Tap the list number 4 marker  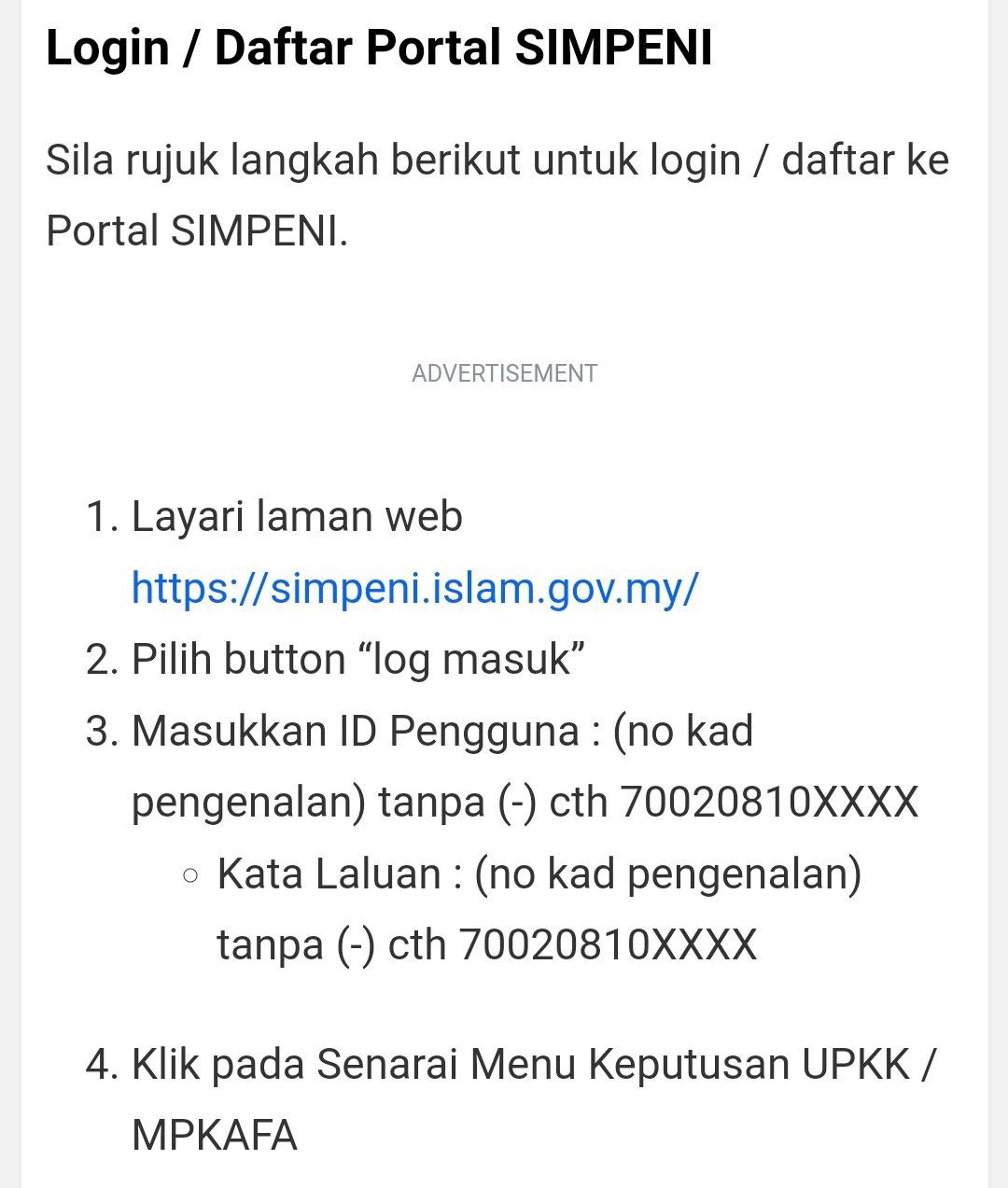pos(103,1064)
